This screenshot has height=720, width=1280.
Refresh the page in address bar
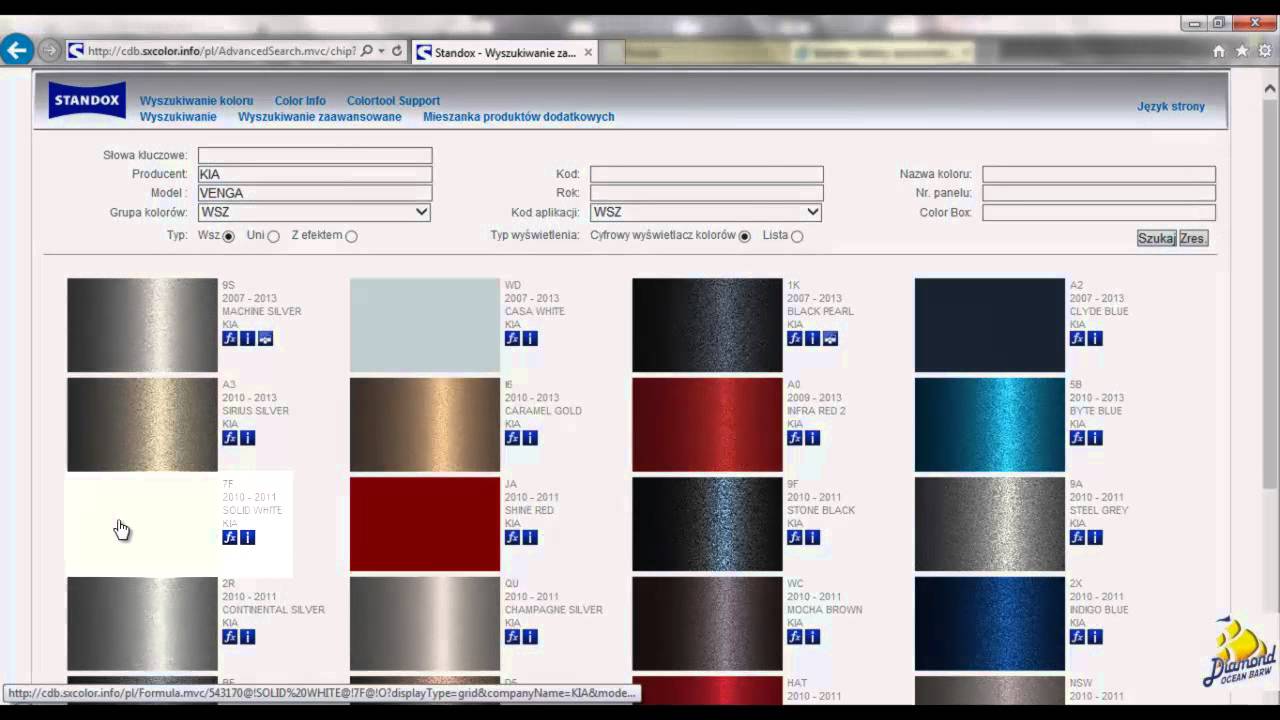coord(397,51)
